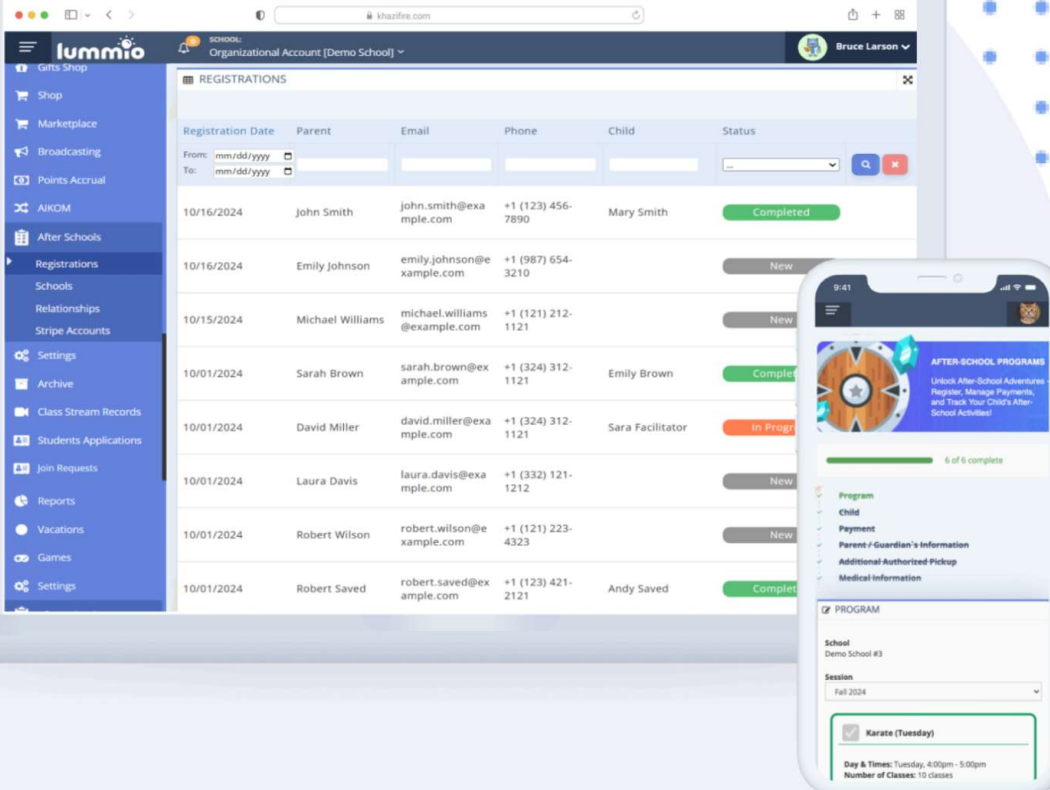Image resolution: width=1050 pixels, height=790 pixels.
Task: Select the Broadcasting megaphone icon in sidebar
Action: pos(22,151)
